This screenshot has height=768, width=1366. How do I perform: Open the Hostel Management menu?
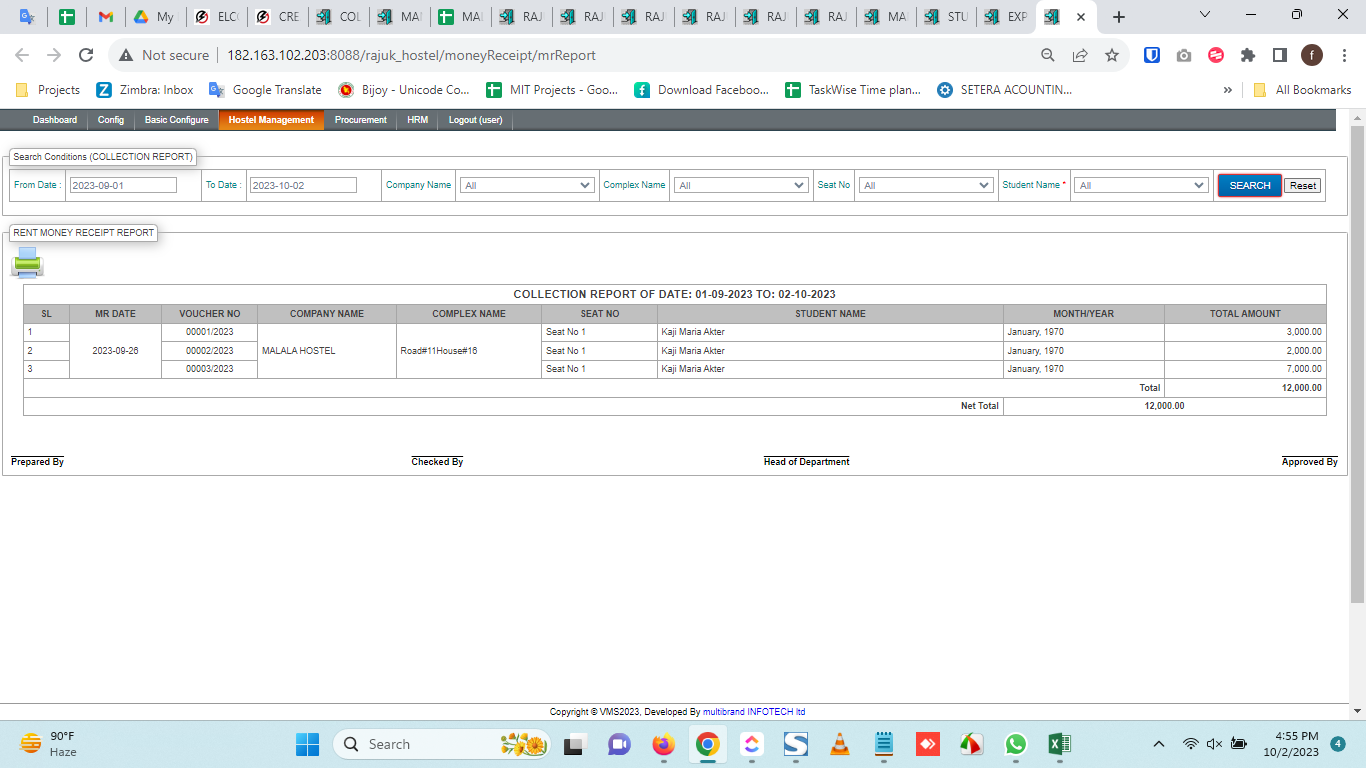coord(271,120)
